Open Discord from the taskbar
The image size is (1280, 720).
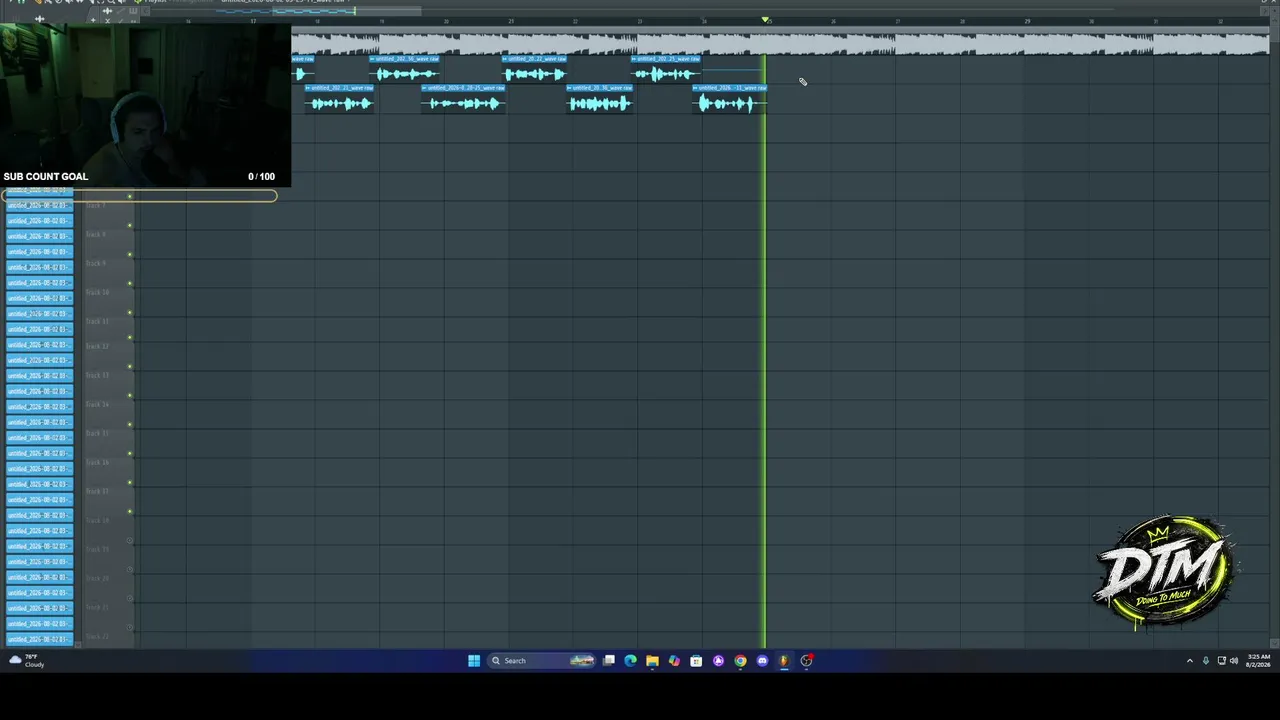pos(762,660)
